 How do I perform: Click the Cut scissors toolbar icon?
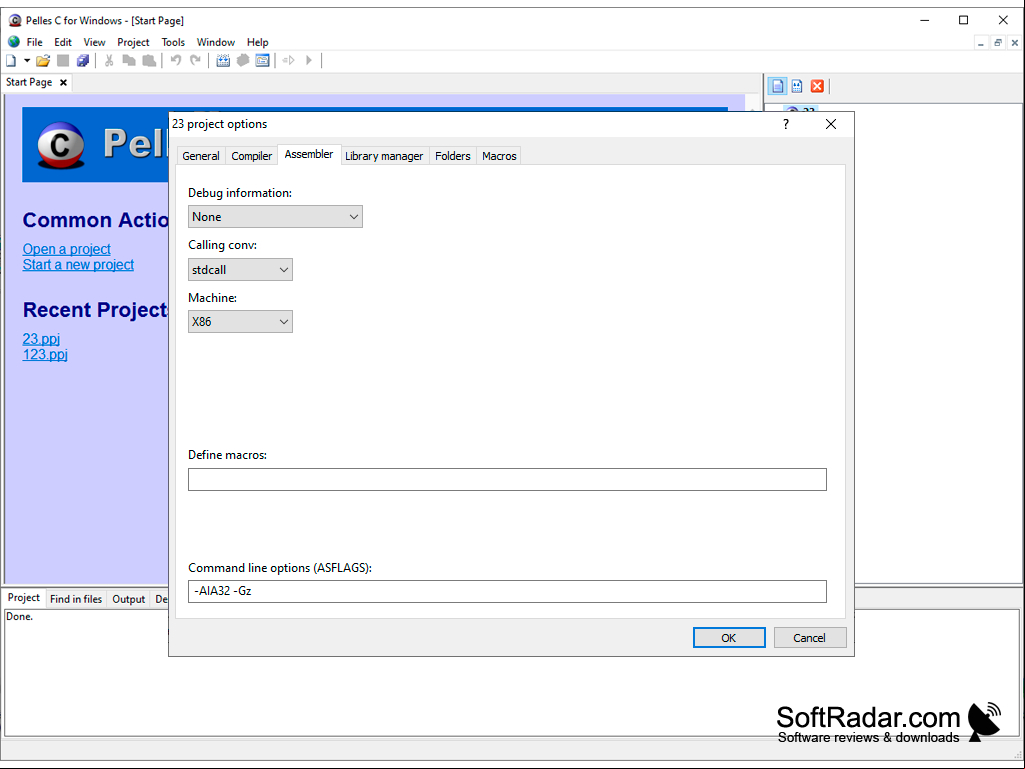point(109,61)
